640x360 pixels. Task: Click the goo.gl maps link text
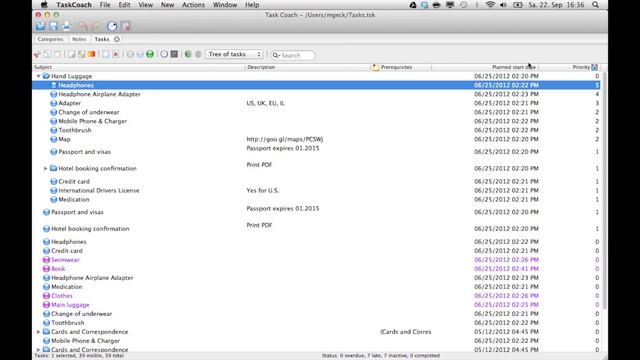tap(284, 139)
